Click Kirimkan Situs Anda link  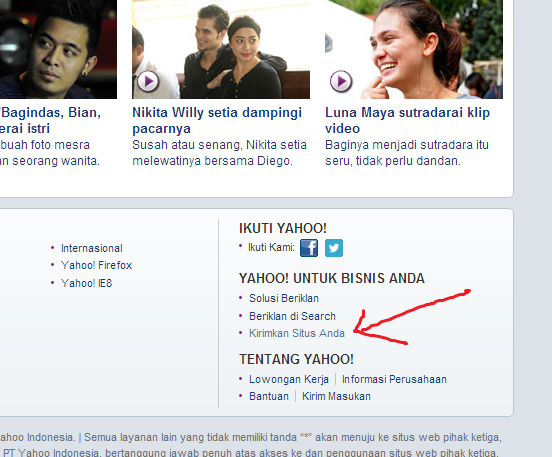(297, 333)
